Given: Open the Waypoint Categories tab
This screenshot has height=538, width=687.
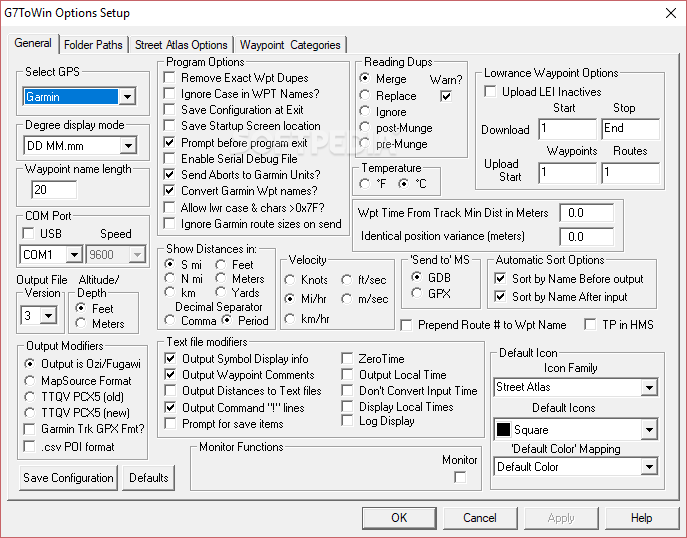Looking at the screenshot, I should [290, 45].
